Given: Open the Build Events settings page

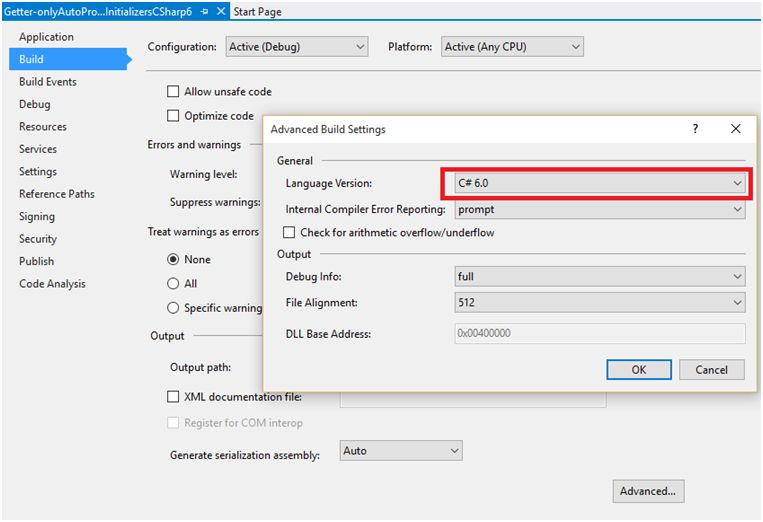Looking at the screenshot, I should coord(48,82).
